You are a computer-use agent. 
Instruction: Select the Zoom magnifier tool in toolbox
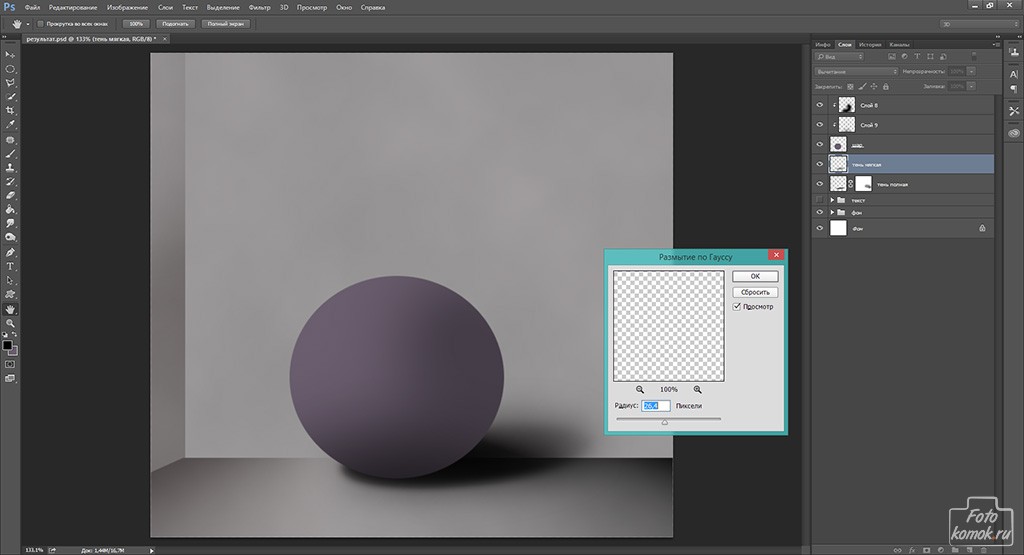tap(10, 323)
